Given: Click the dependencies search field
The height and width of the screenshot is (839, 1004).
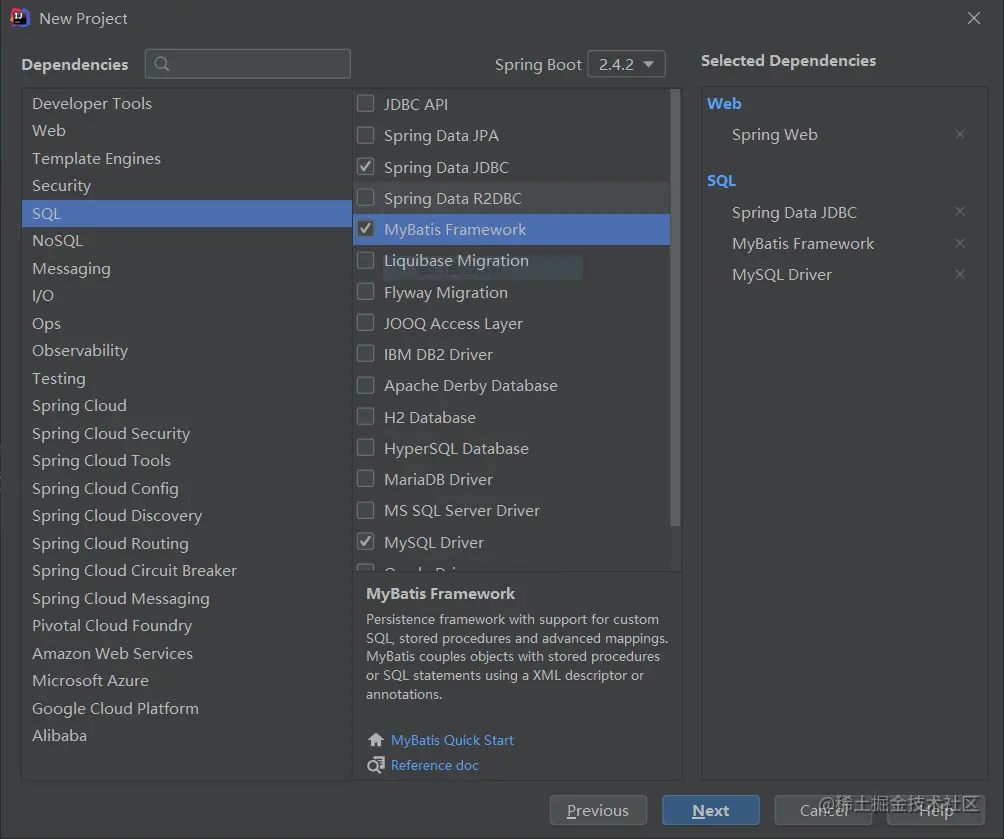Looking at the screenshot, I should (248, 64).
